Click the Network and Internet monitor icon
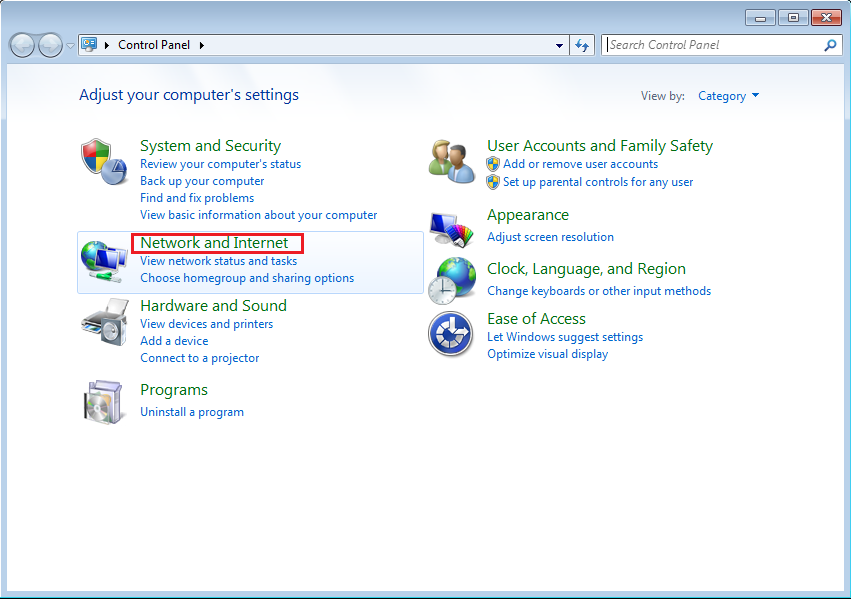Screen dimensions: 852x601 104,260
